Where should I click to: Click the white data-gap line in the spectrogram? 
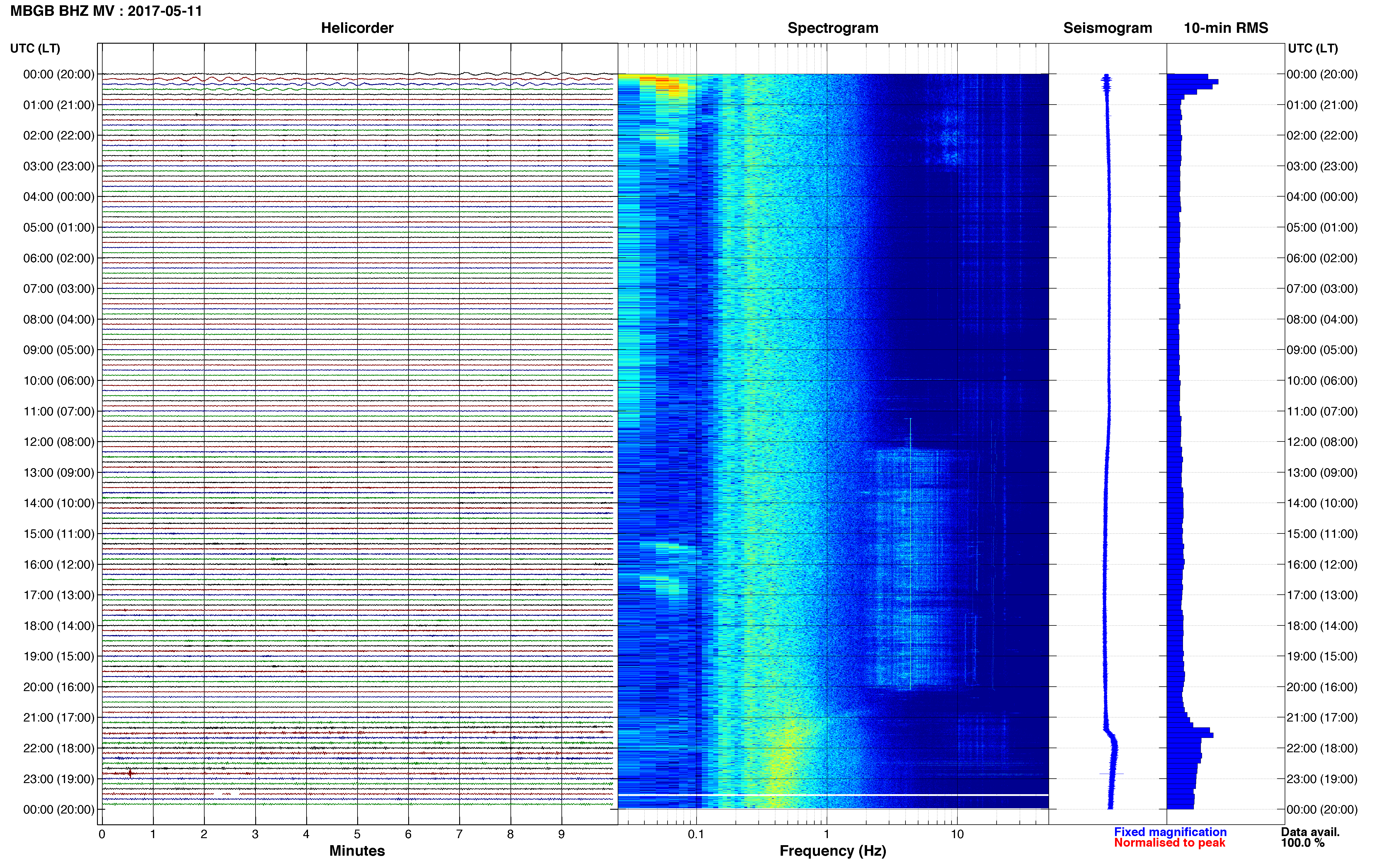point(833,795)
